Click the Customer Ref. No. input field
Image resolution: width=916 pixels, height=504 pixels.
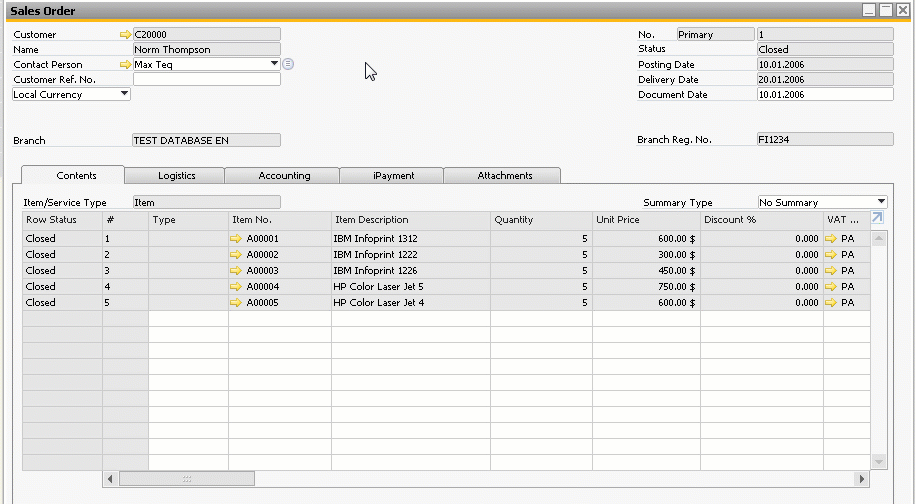click(207, 79)
